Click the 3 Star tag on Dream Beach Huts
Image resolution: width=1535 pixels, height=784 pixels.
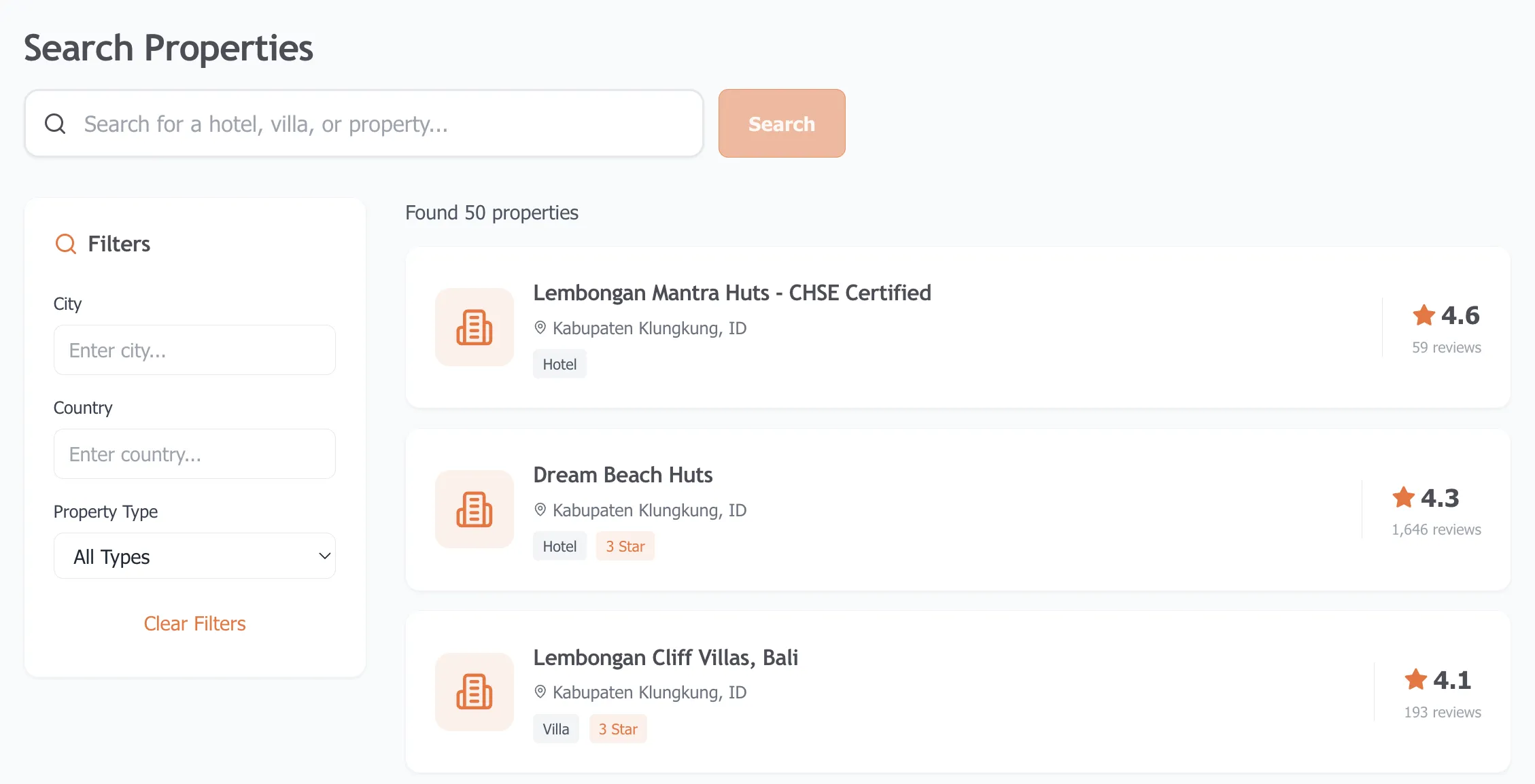[625, 546]
